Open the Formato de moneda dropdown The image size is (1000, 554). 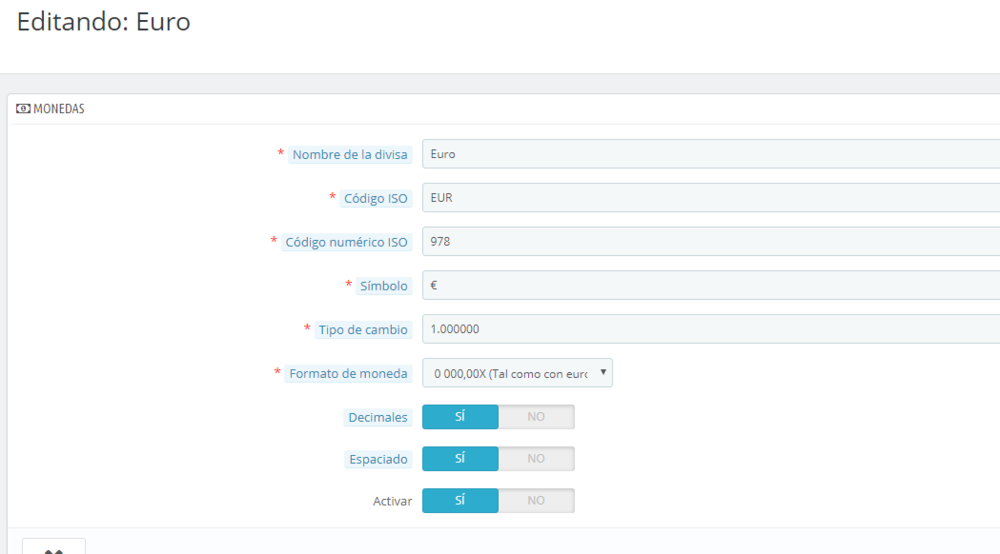[x=517, y=373]
